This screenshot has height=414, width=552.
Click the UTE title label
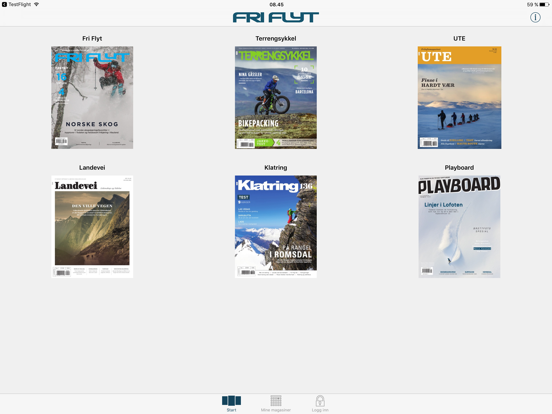pyautogui.click(x=459, y=38)
